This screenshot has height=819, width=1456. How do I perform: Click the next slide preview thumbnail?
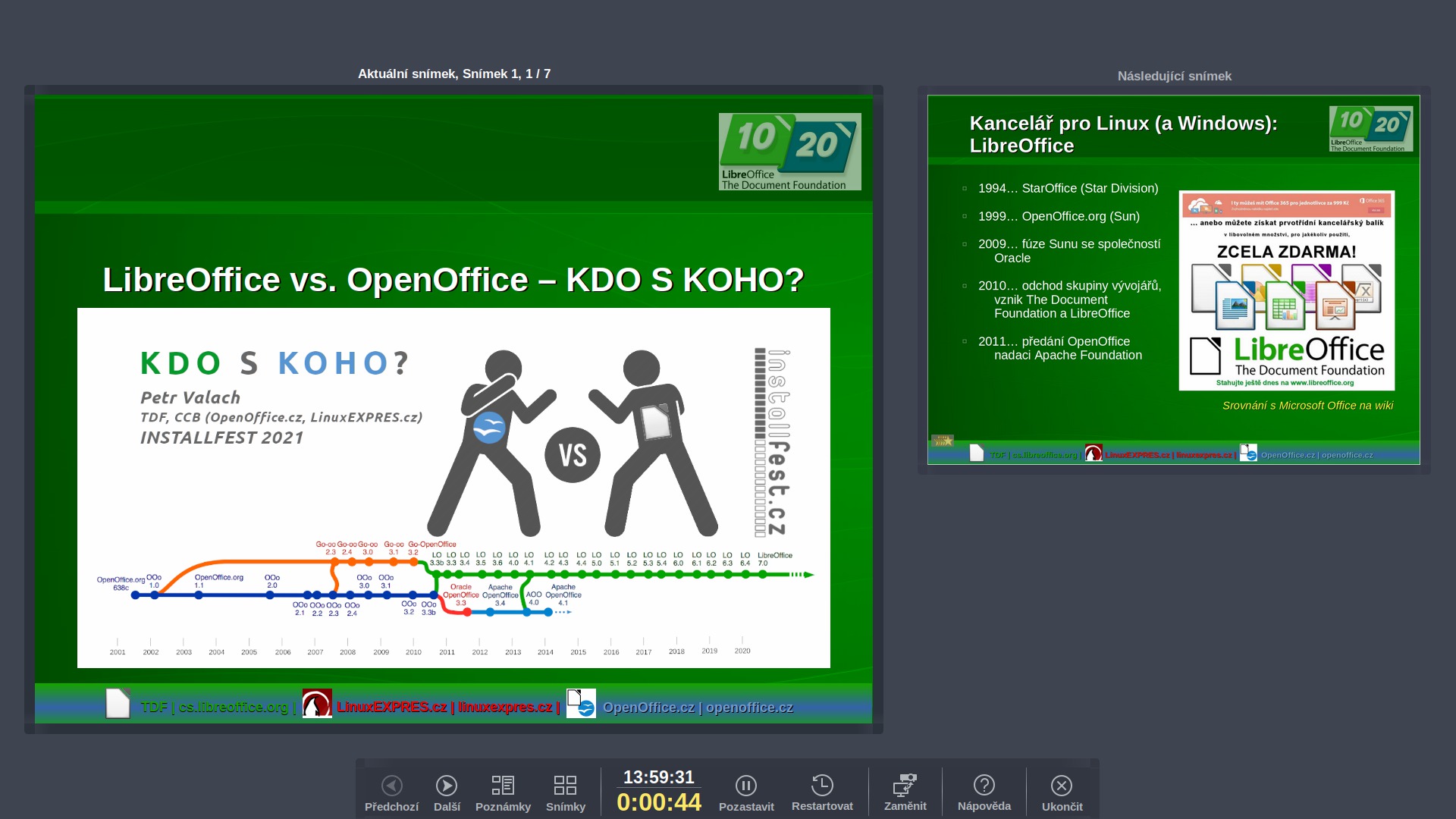pos(1174,280)
